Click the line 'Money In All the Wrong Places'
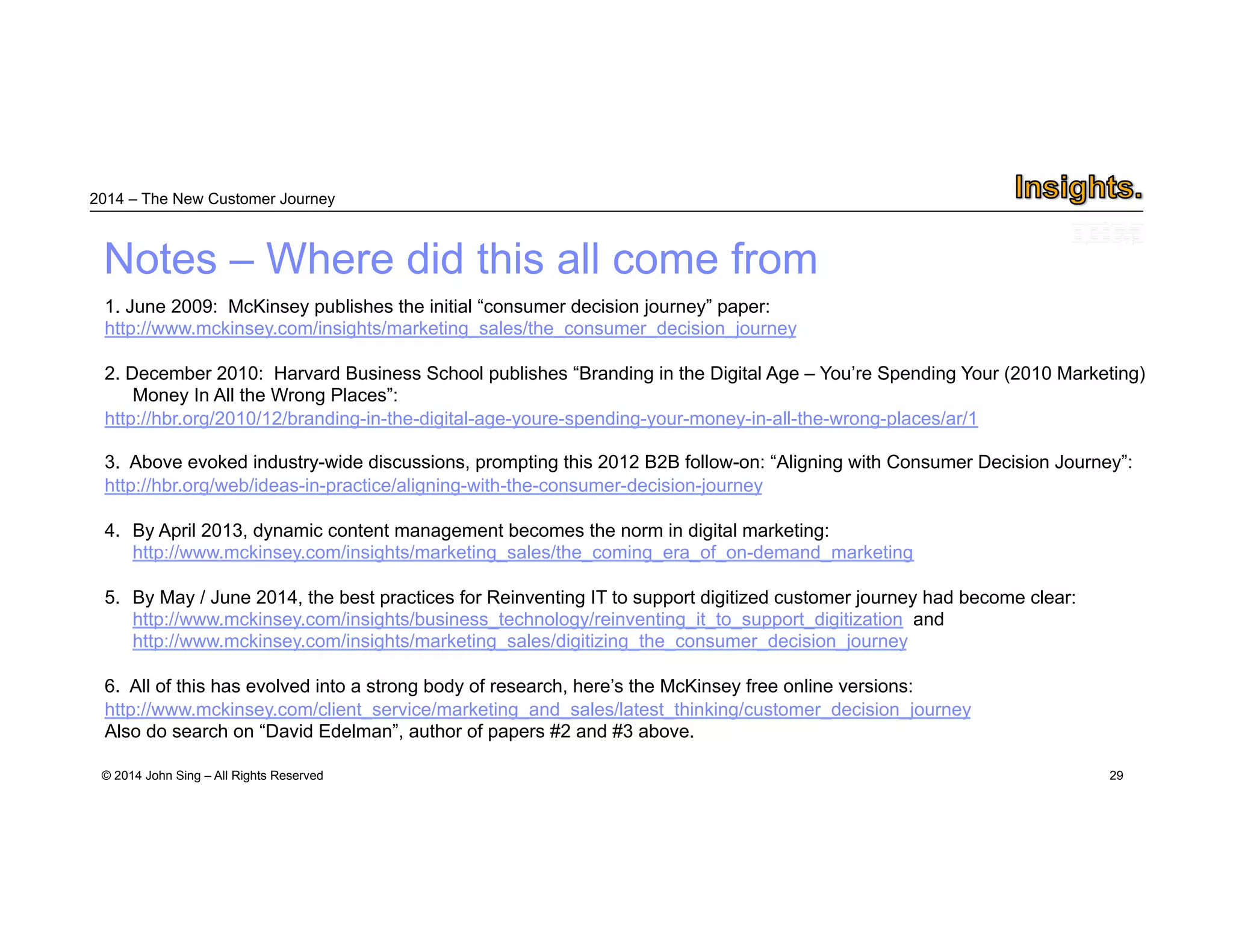Viewport: 1233px width, 952px height. tap(265, 395)
